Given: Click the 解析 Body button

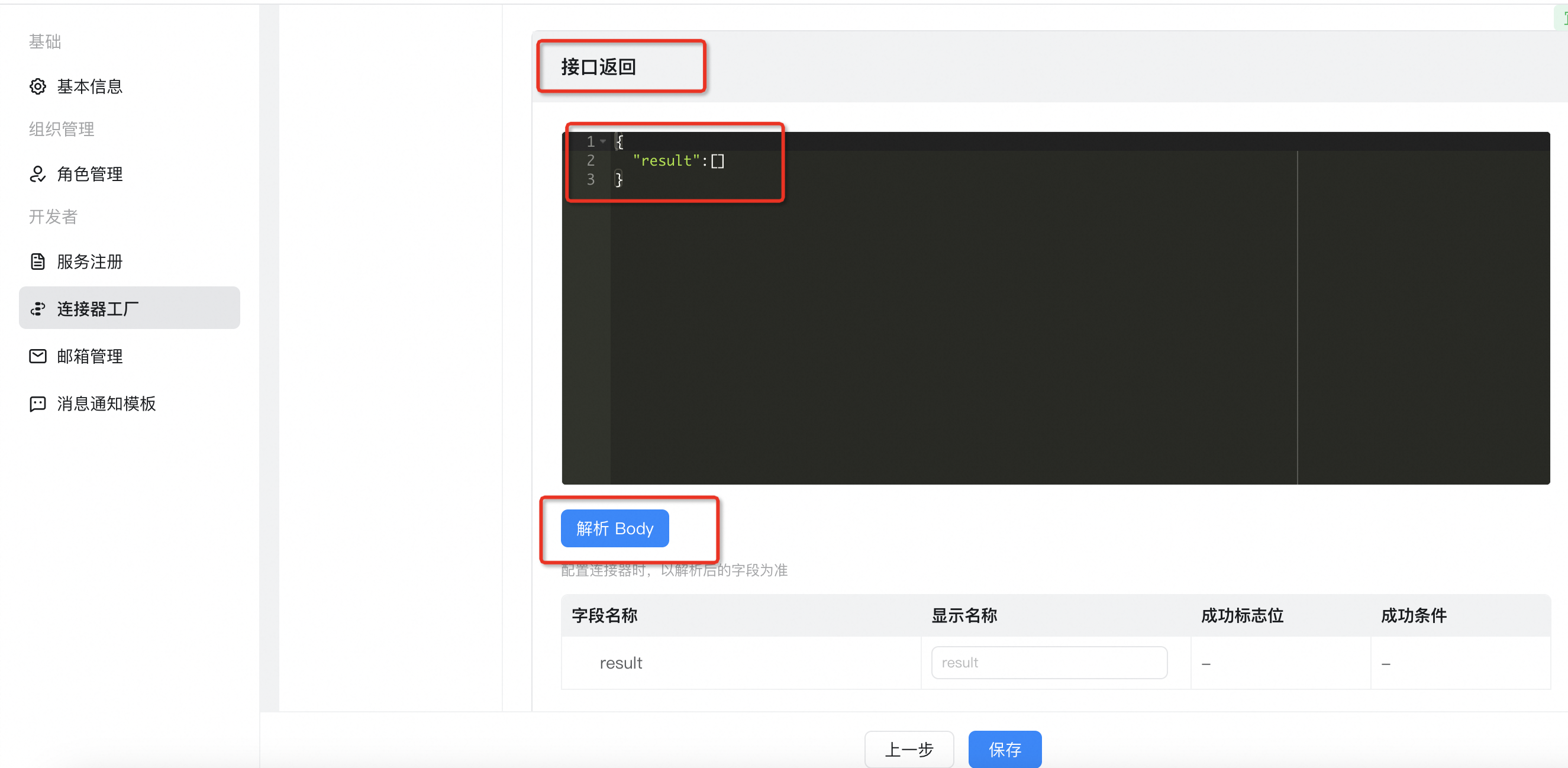Looking at the screenshot, I should [615, 528].
